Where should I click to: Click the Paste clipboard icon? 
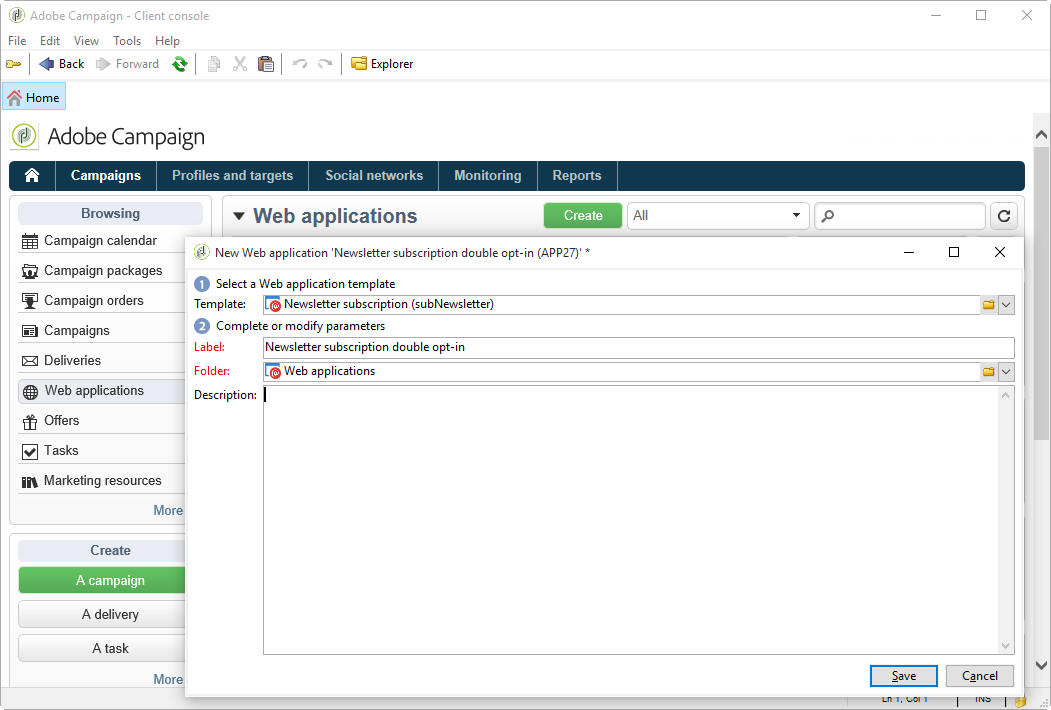(x=266, y=64)
